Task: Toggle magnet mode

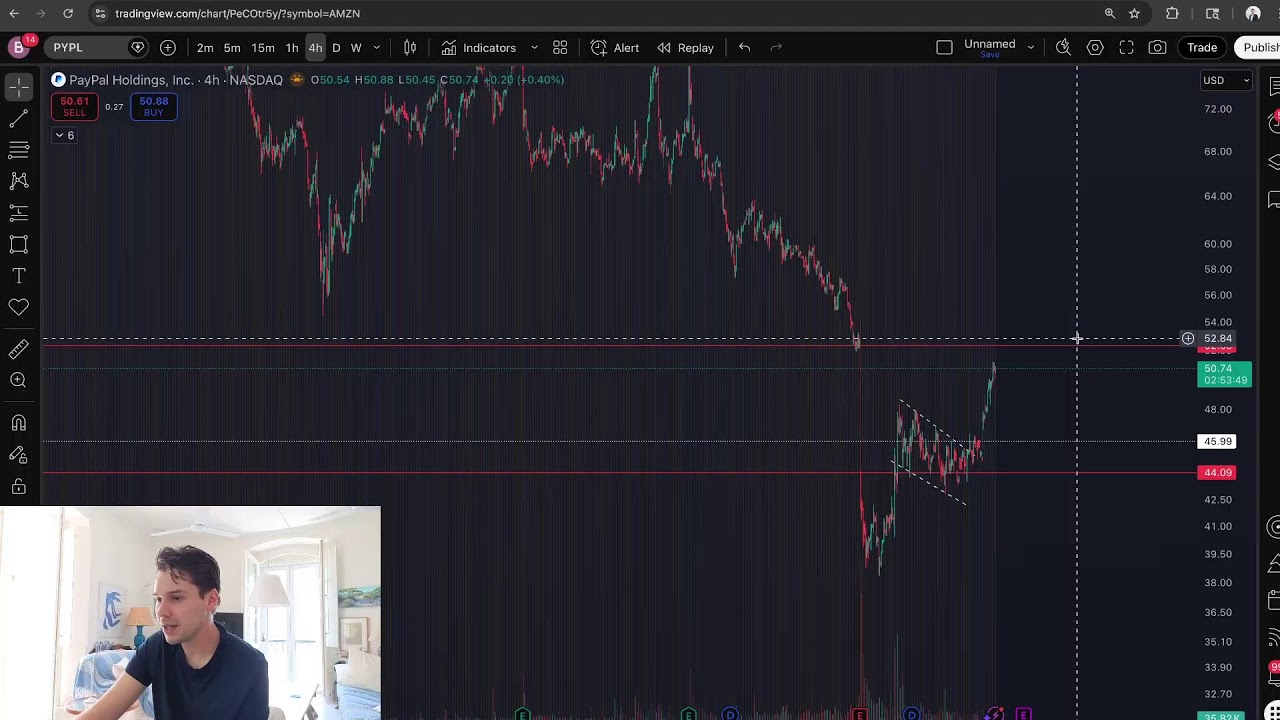Action: (x=19, y=423)
